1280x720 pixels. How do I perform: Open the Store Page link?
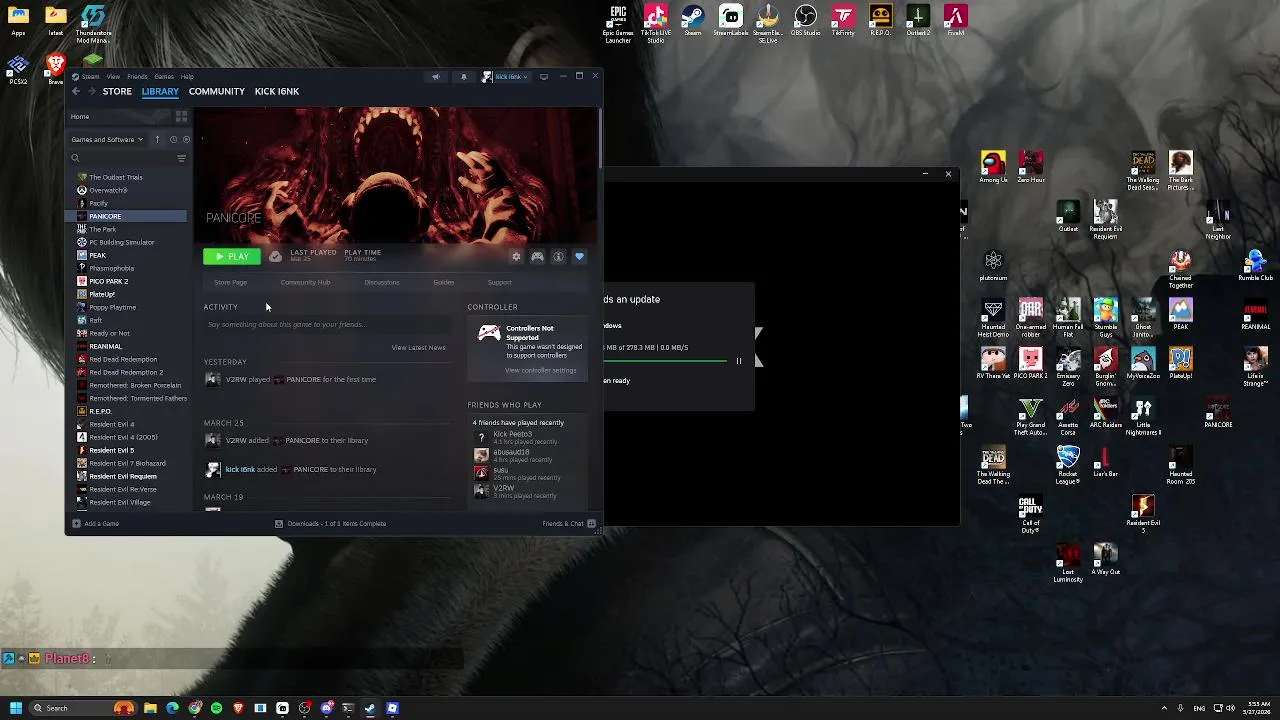pos(230,282)
